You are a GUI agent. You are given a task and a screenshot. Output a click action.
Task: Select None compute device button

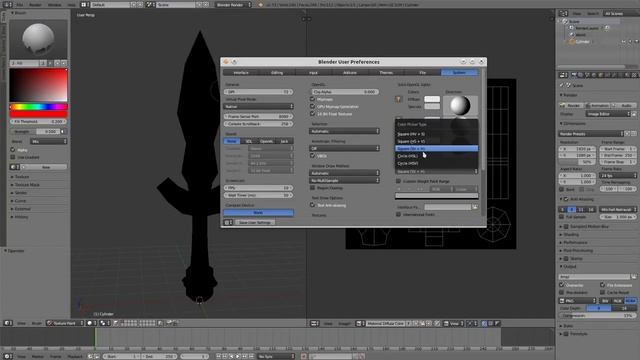pyautogui.click(x=258, y=213)
